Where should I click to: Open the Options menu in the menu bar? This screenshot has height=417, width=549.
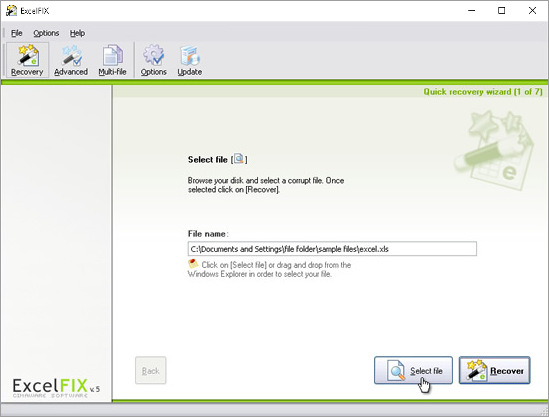tap(46, 33)
